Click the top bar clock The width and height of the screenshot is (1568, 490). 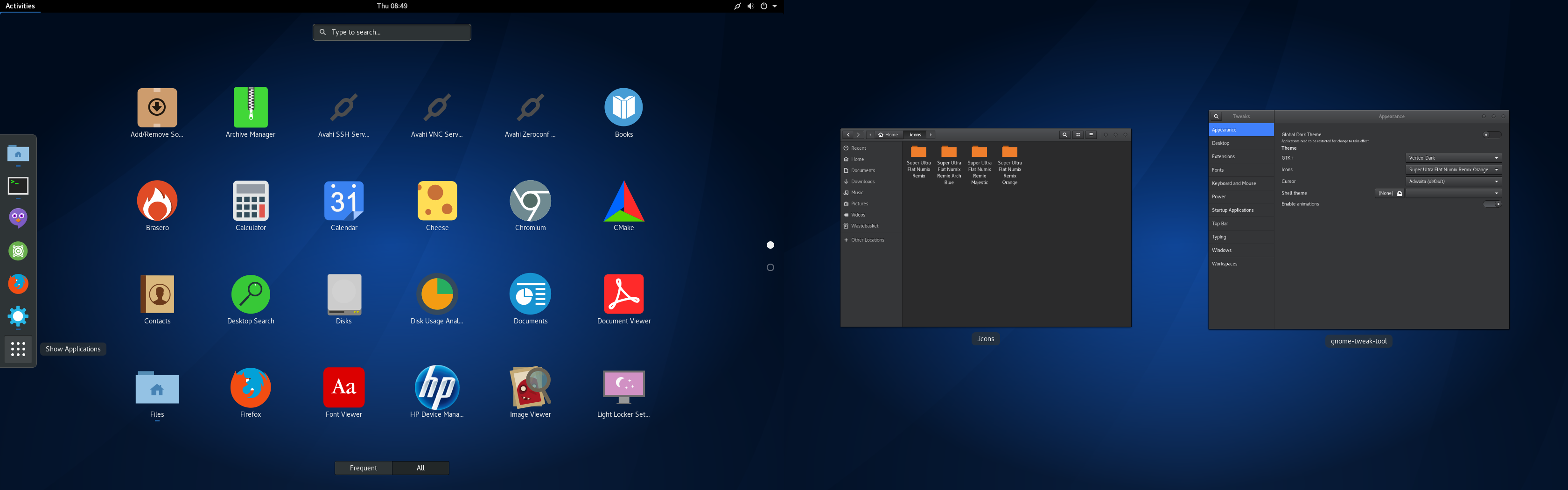coord(392,6)
